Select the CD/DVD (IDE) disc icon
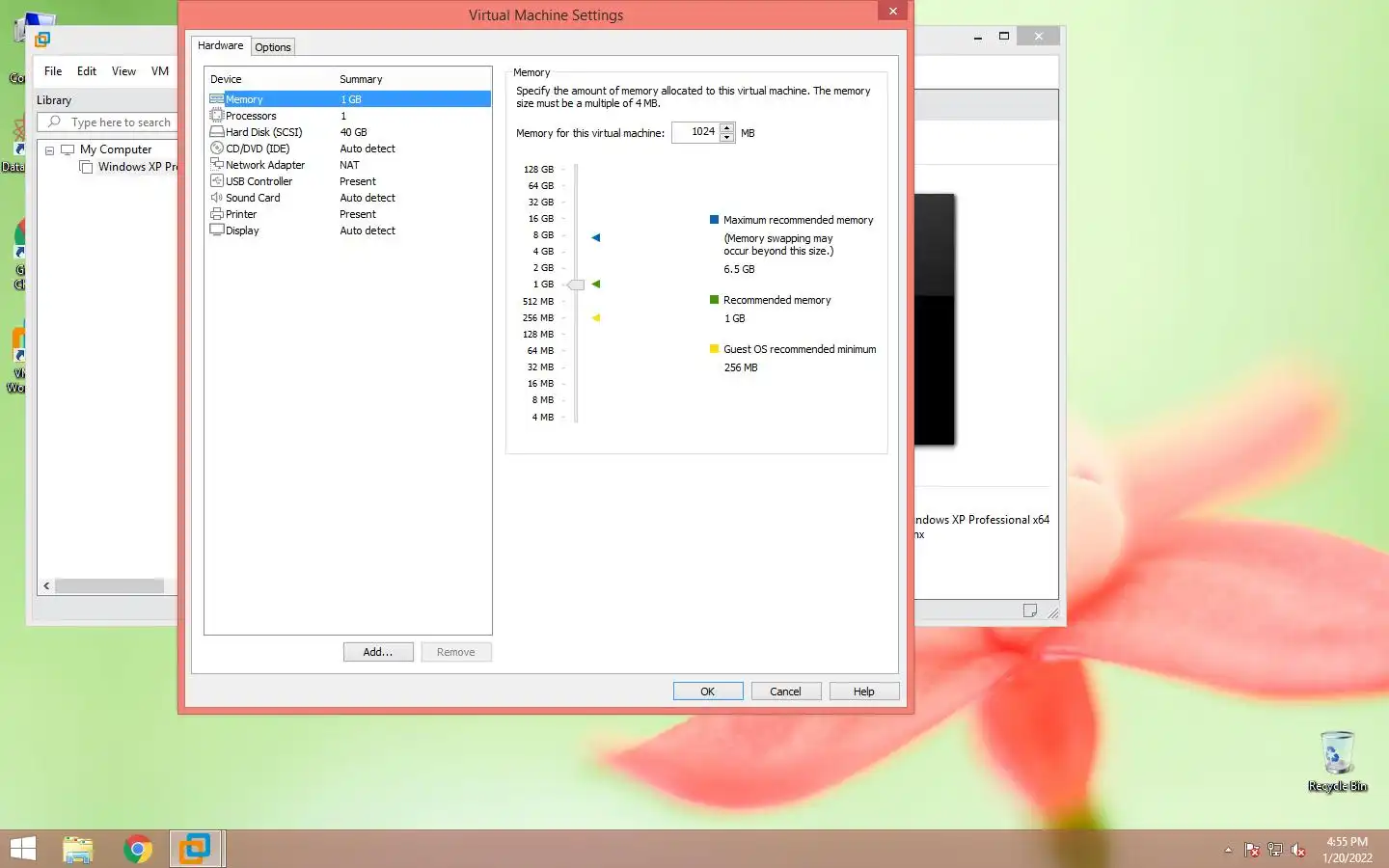 coord(217,149)
